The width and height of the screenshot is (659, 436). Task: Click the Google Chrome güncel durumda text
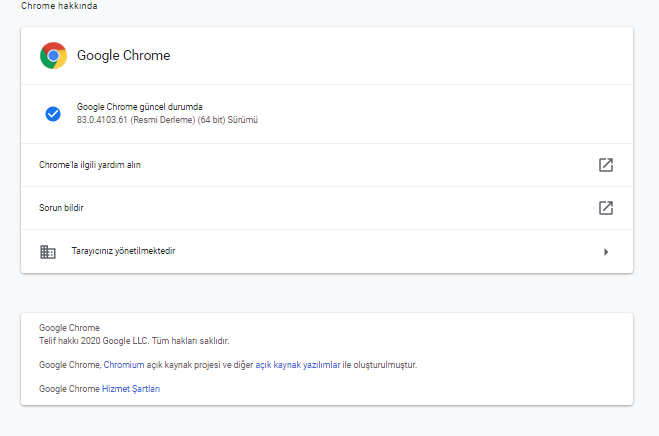pyautogui.click(x=139, y=107)
